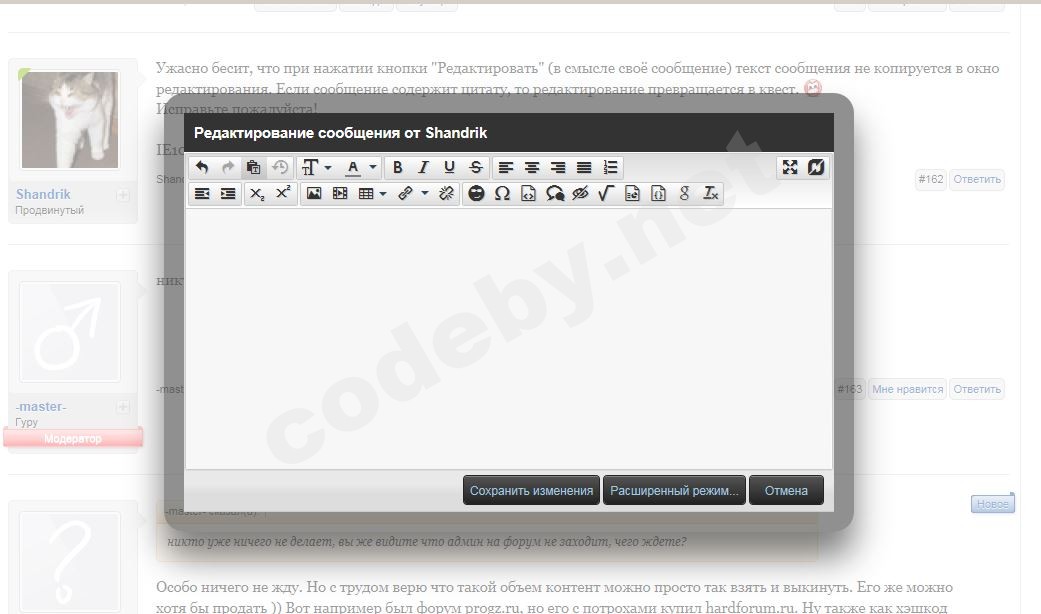Click the indent icon

pos(228,193)
